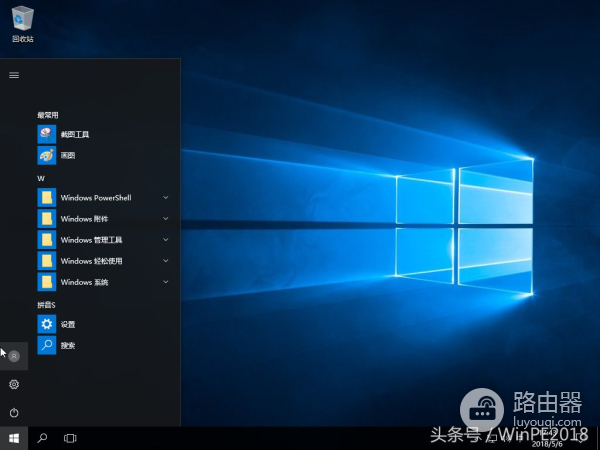Open the 搜索 magnifier tile icon
Screen dimensions: 600x450
[x=47, y=345]
